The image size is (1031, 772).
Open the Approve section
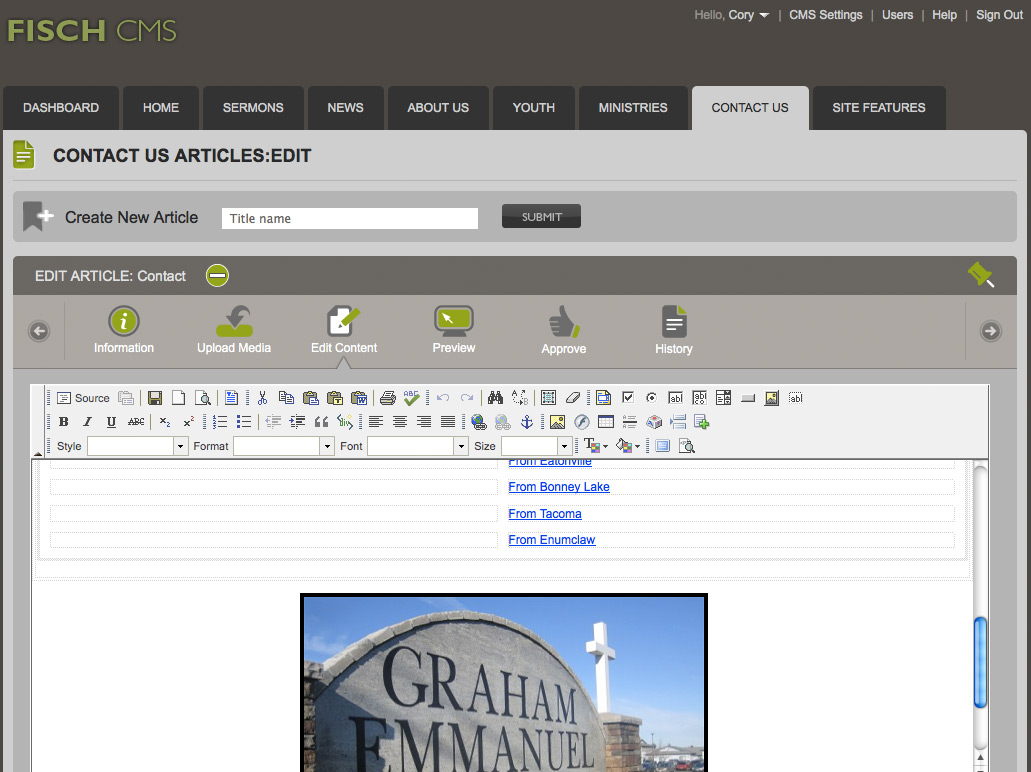click(563, 330)
